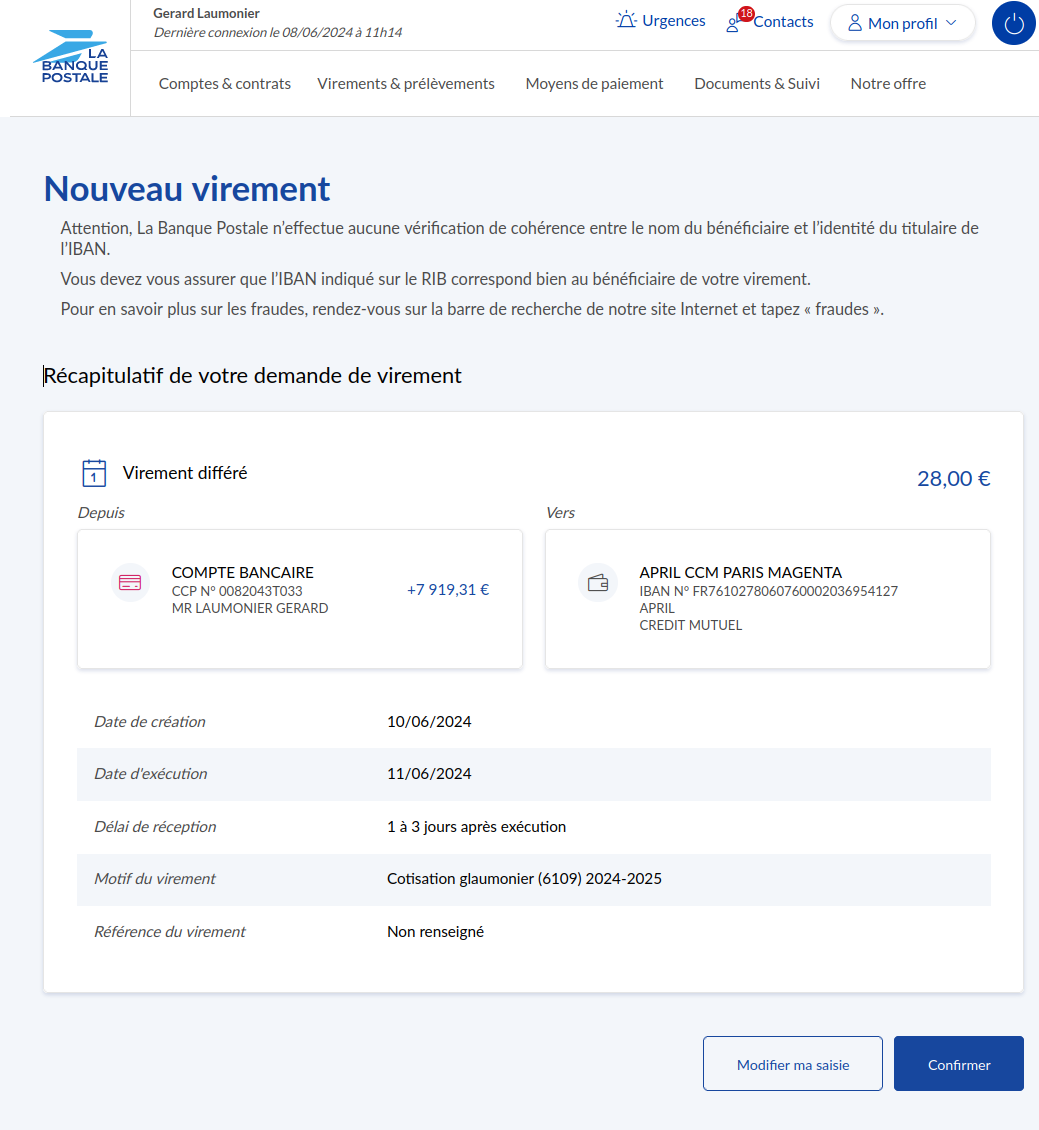The image size is (1039, 1130).
Task: Click Modifier ma saisie button
Action: [x=793, y=1064]
